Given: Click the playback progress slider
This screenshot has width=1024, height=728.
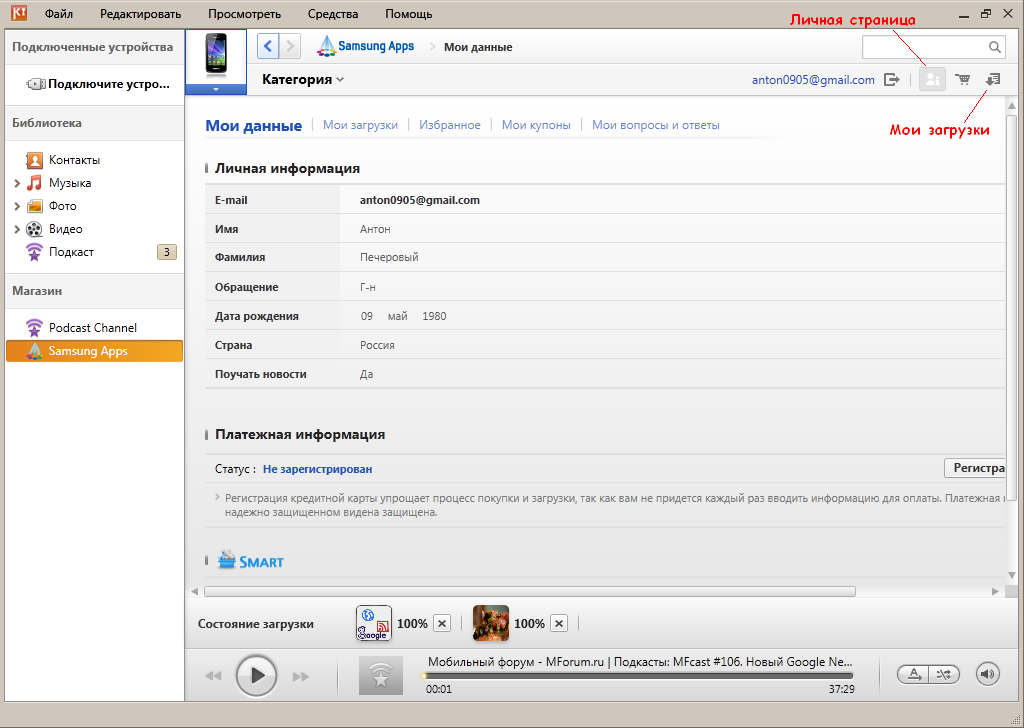Looking at the screenshot, I should (638, 676).
